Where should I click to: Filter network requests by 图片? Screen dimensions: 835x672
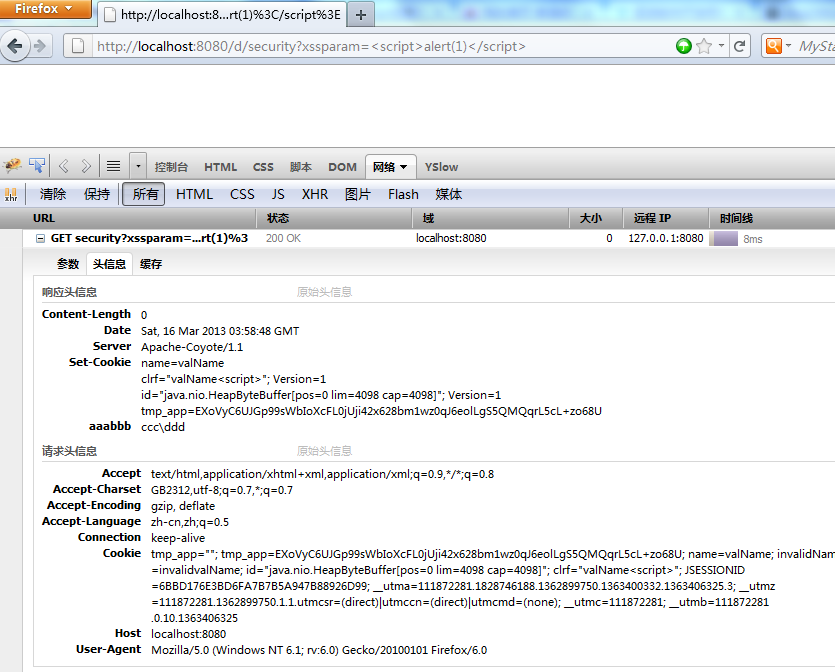click(x=357, y=194)
